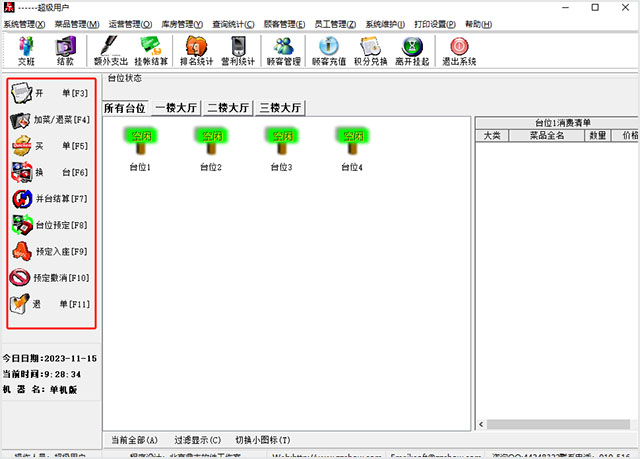Image resolution: width=640 pixels, height=459 pixels.
Task: Open 排名统计 ranking statistics
Action: (196, 50)
